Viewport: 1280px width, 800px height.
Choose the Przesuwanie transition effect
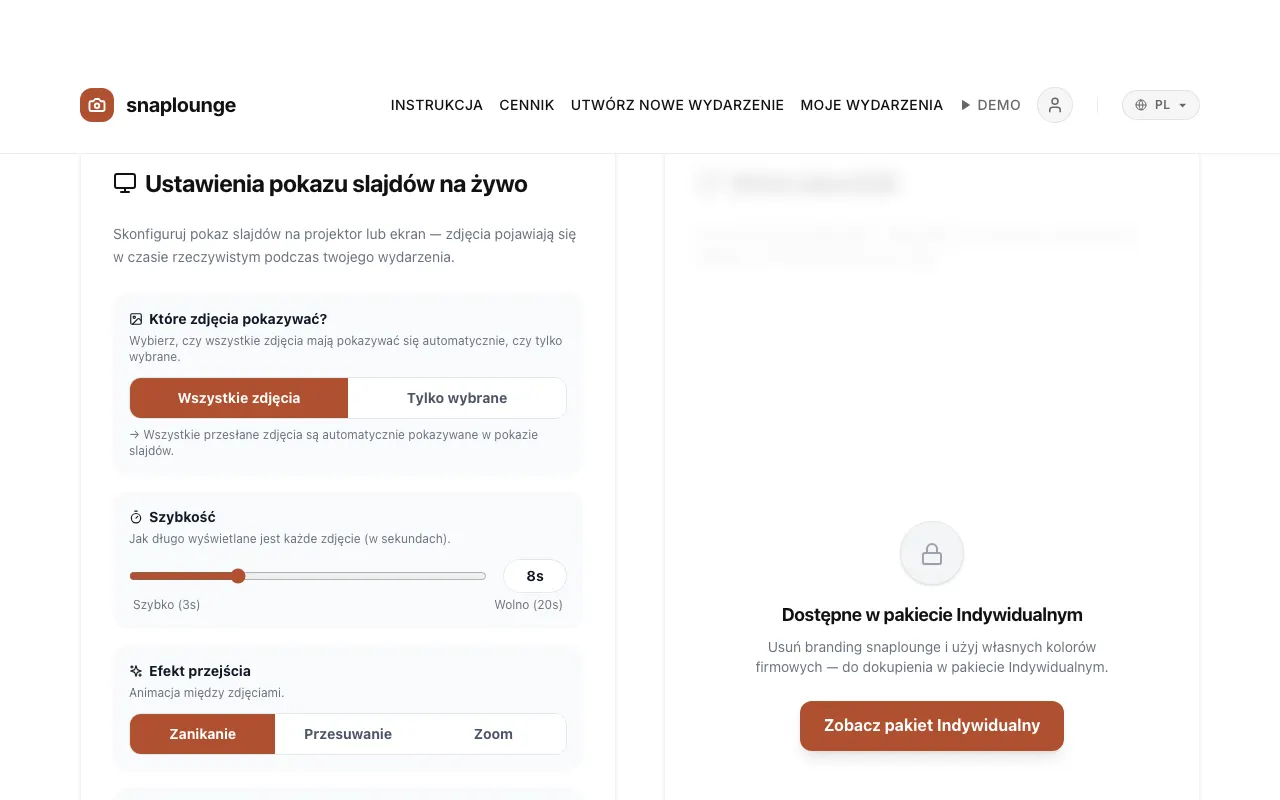[348, 734]
